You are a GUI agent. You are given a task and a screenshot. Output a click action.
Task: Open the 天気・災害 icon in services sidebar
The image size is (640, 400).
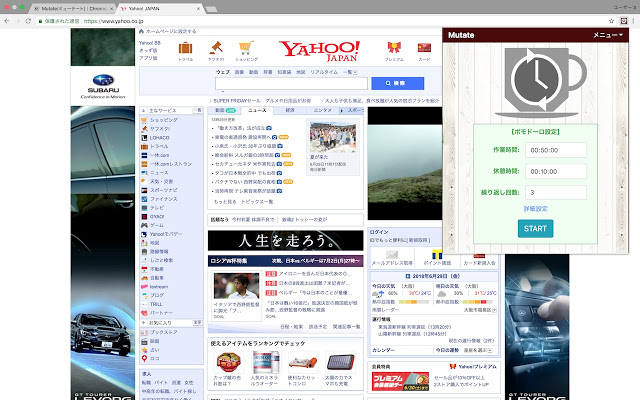144,181
